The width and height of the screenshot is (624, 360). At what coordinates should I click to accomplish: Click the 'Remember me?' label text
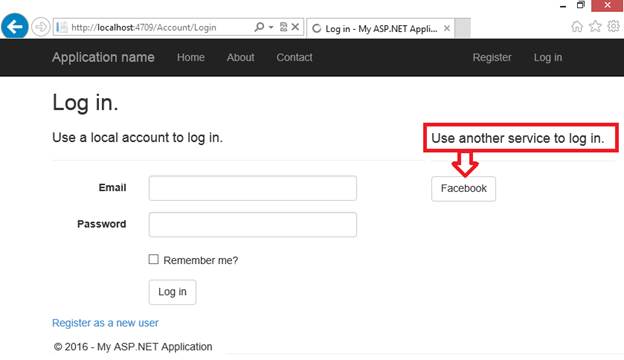[x=201, y=260]
